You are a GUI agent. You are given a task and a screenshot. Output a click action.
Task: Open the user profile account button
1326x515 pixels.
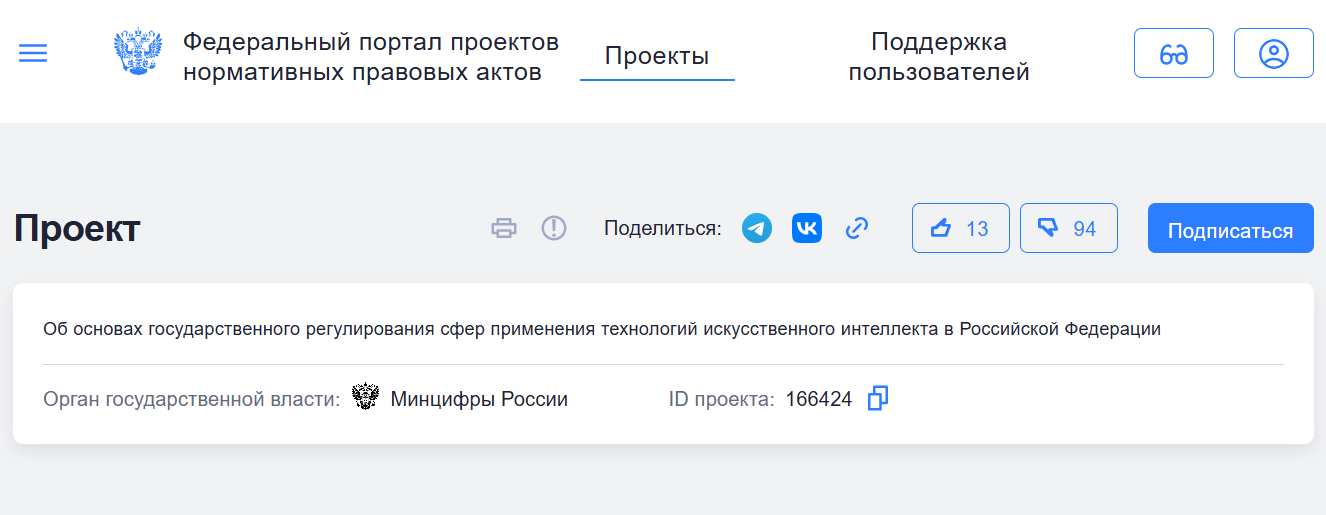pos(1273,54)
